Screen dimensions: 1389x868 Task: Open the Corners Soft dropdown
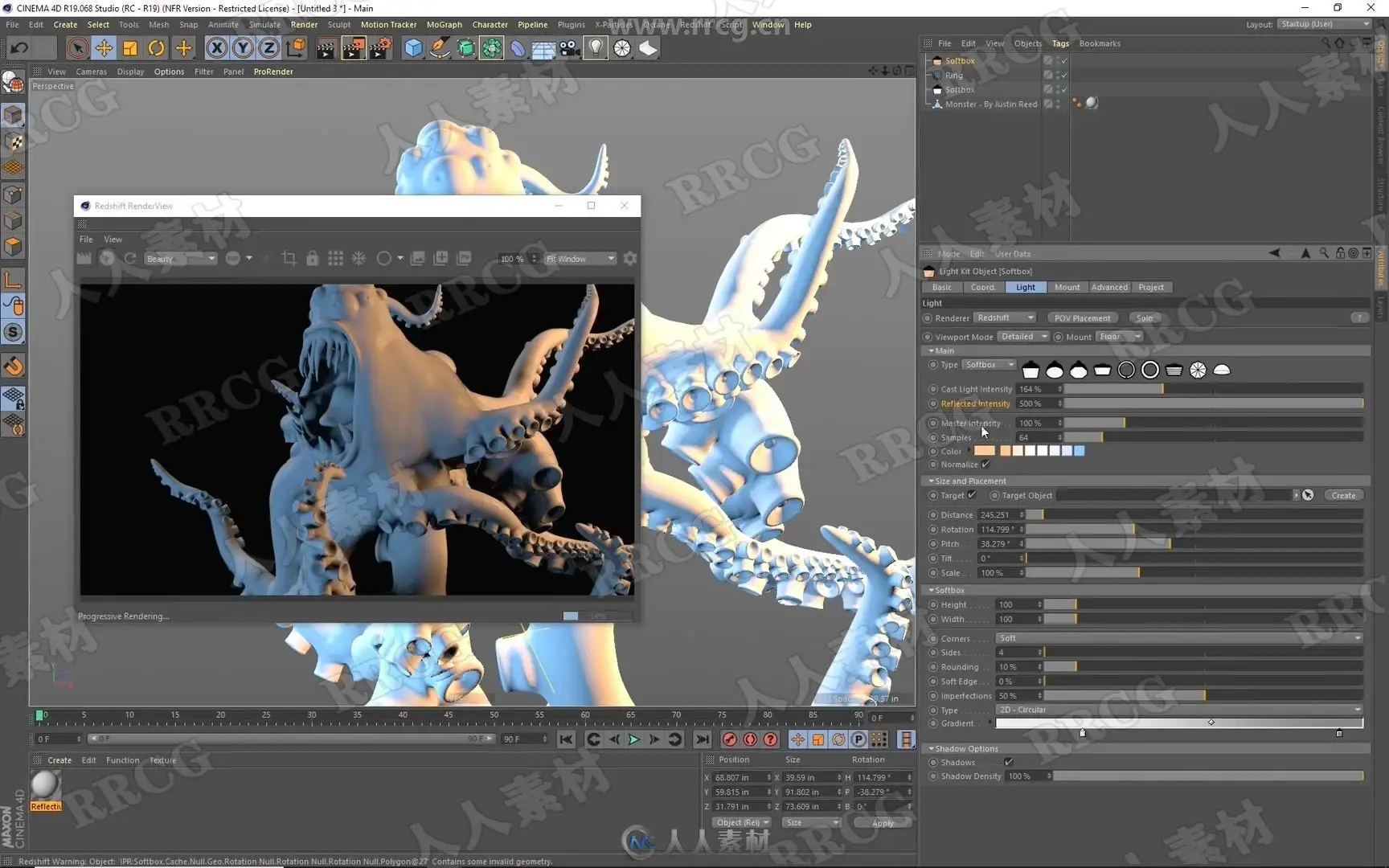coord(1179,638)
